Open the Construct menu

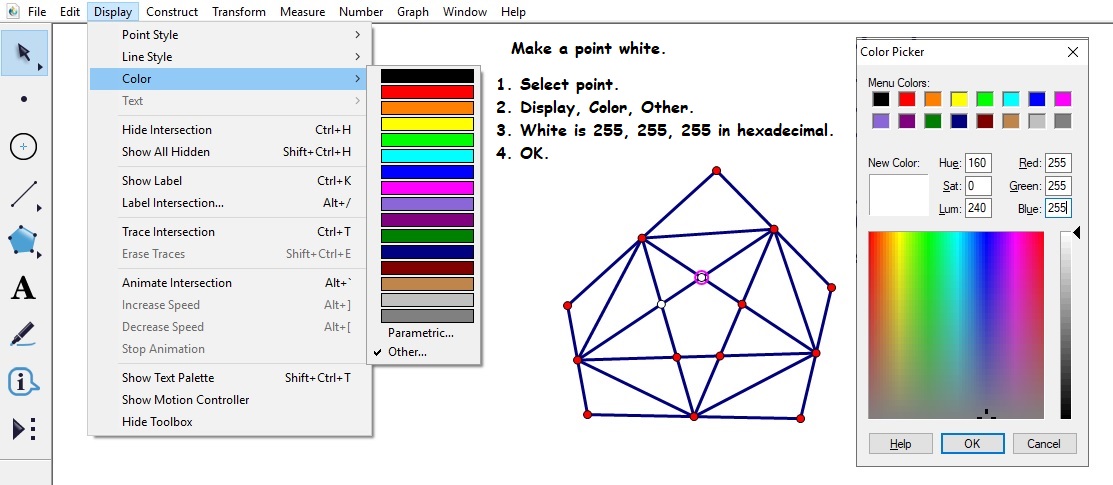point(172,12)
